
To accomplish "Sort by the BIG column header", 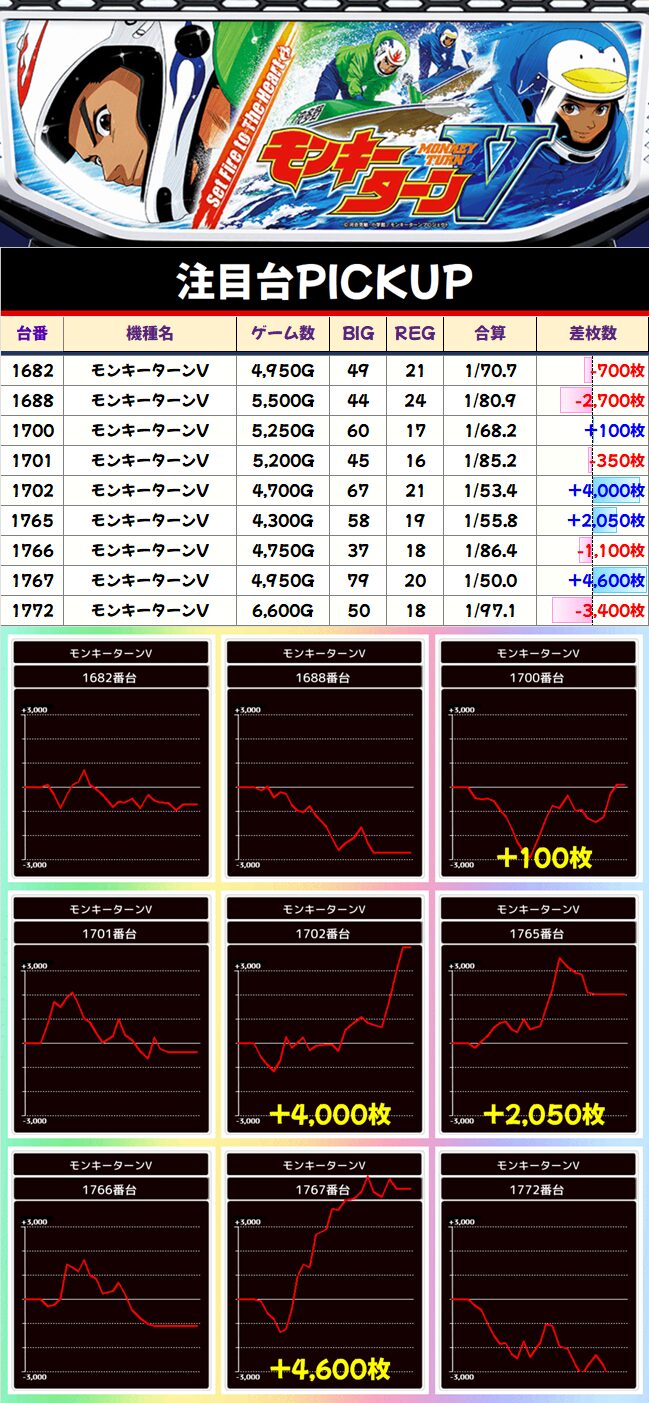I will point(358,334).
